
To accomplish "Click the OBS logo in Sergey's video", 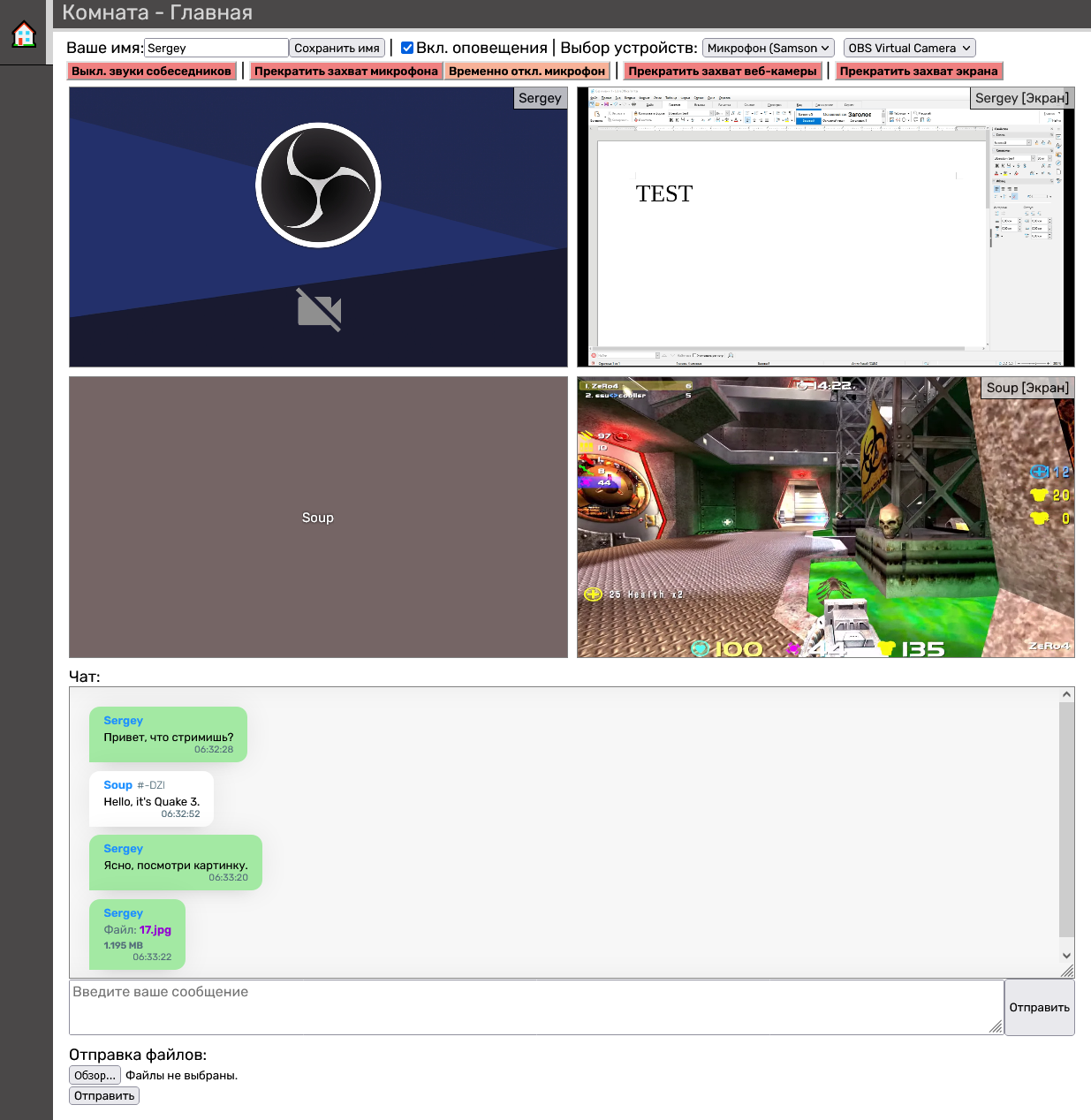I will [318, 185].
